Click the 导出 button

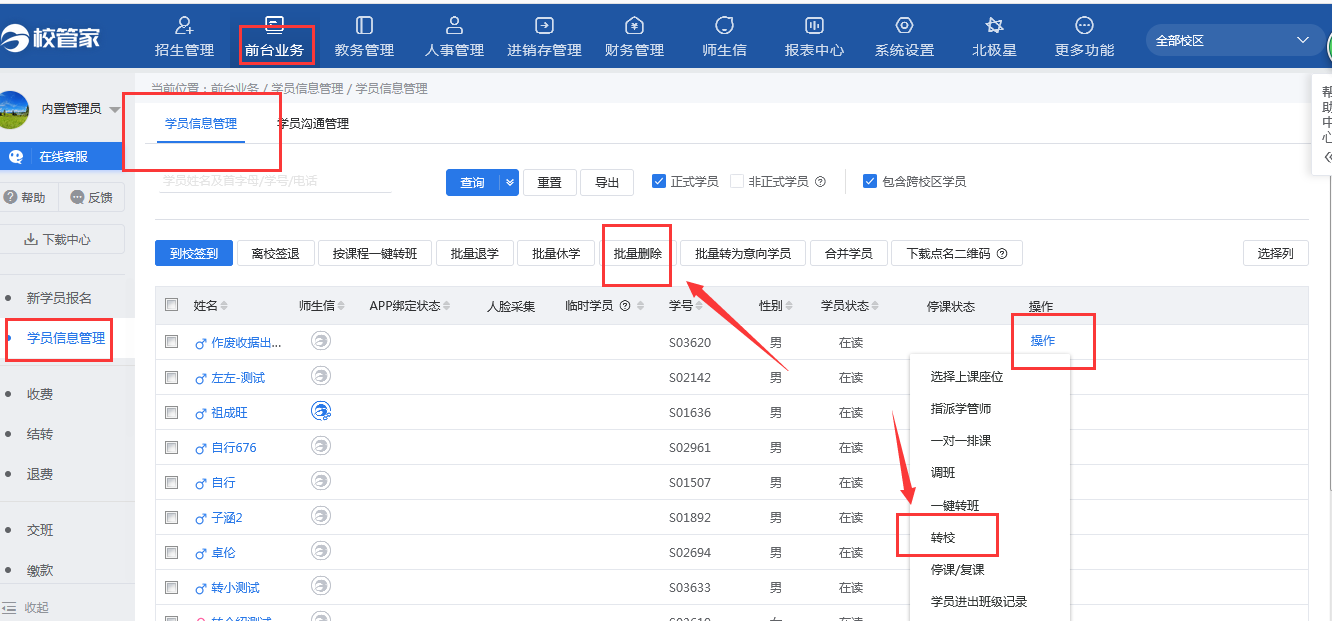607,182
